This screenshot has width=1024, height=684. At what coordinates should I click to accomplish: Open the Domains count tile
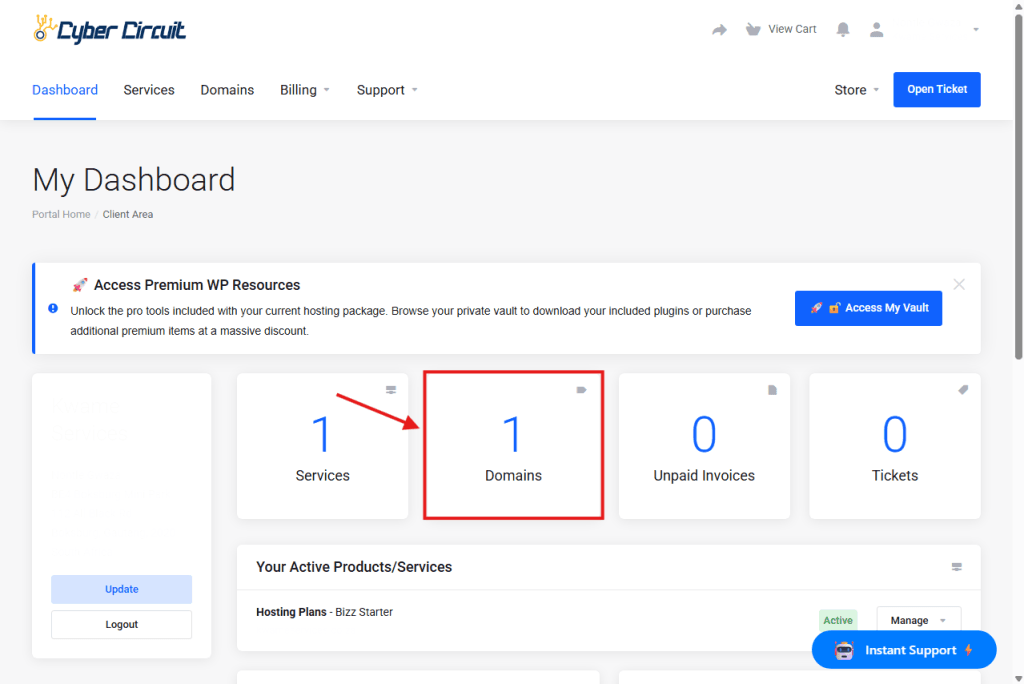click(x=513, y=446)
